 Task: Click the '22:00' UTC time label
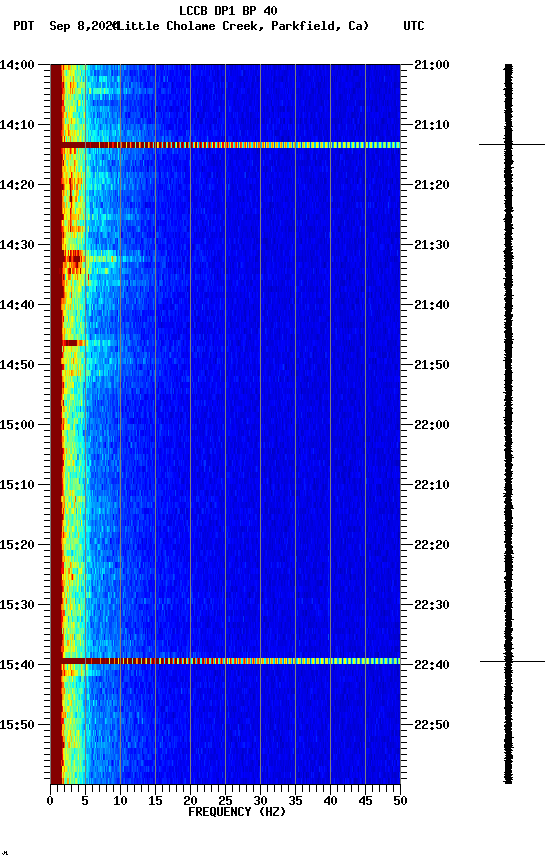(x=432, y=425)
